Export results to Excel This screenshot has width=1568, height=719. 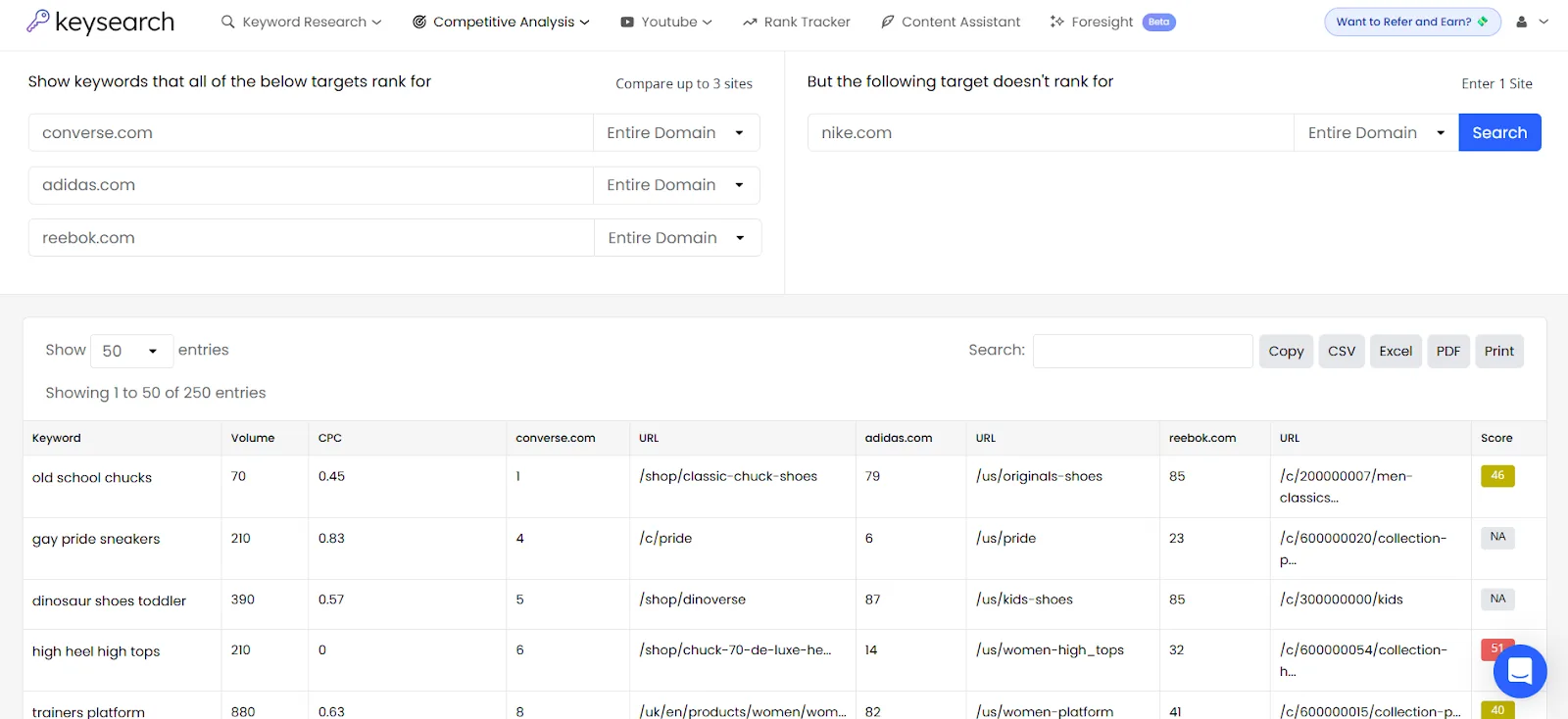(1396, 351)
